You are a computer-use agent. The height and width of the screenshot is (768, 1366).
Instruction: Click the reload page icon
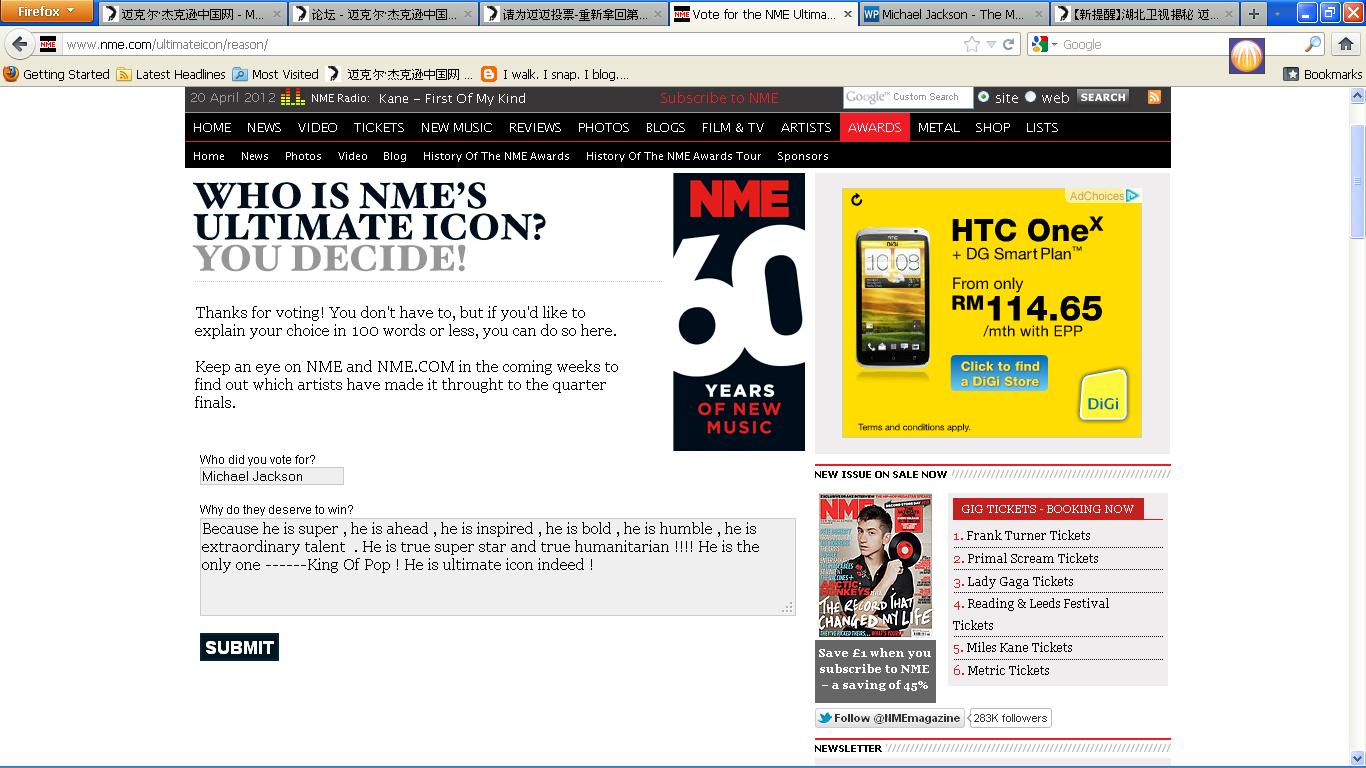coord(1009,44)
